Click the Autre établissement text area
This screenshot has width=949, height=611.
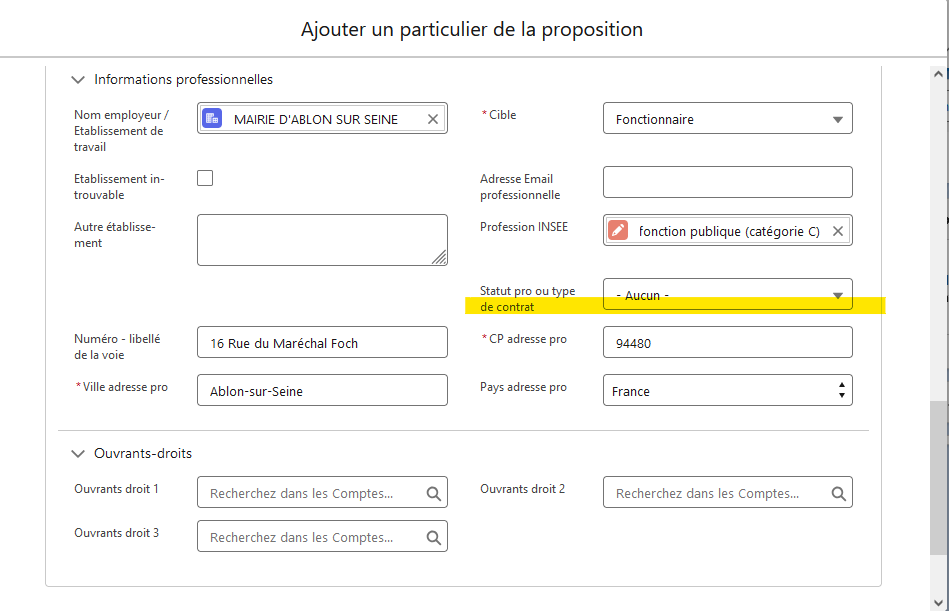pos(321,240)
